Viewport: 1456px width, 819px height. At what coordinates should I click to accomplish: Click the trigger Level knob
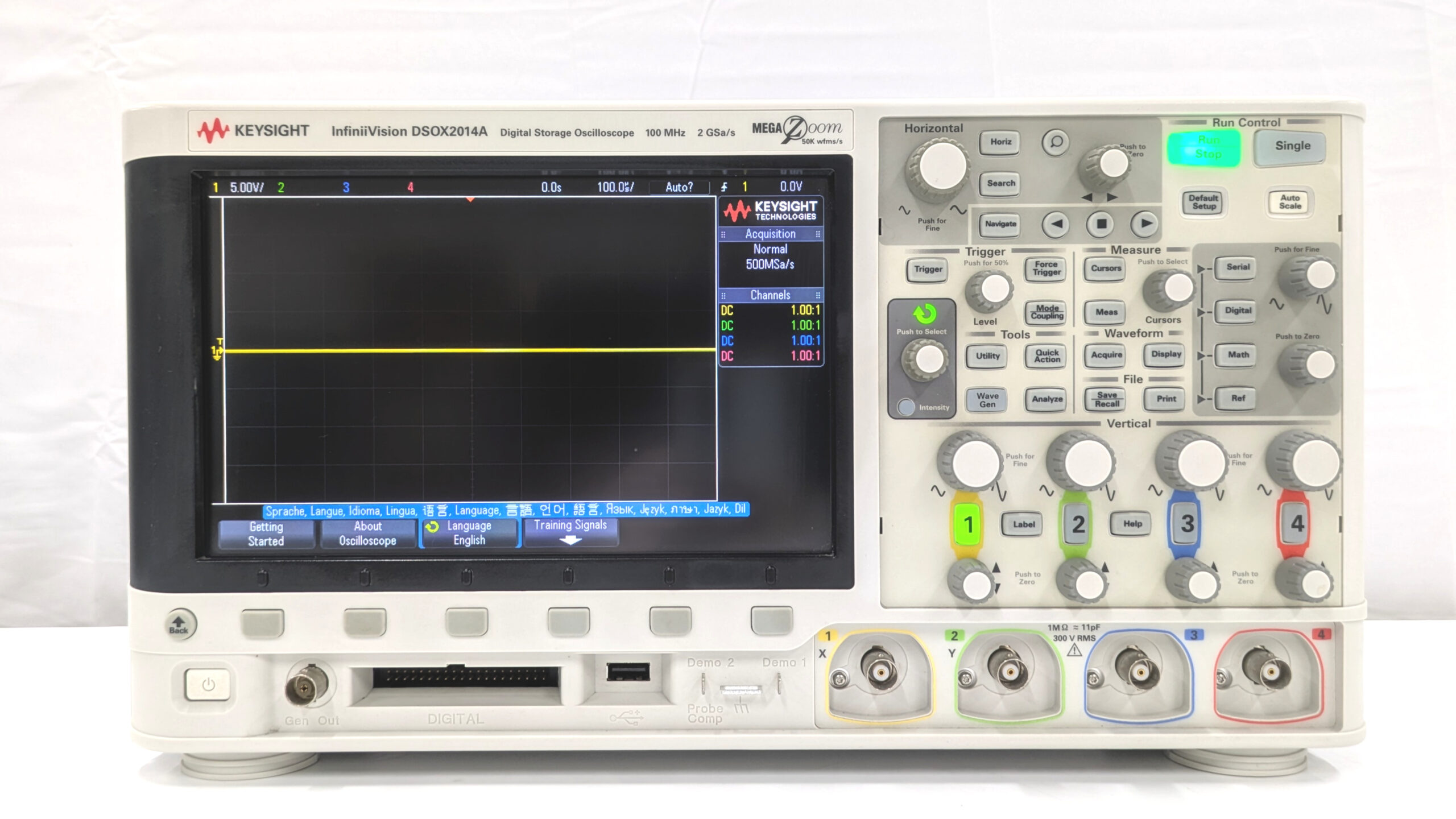pos(991,290)
